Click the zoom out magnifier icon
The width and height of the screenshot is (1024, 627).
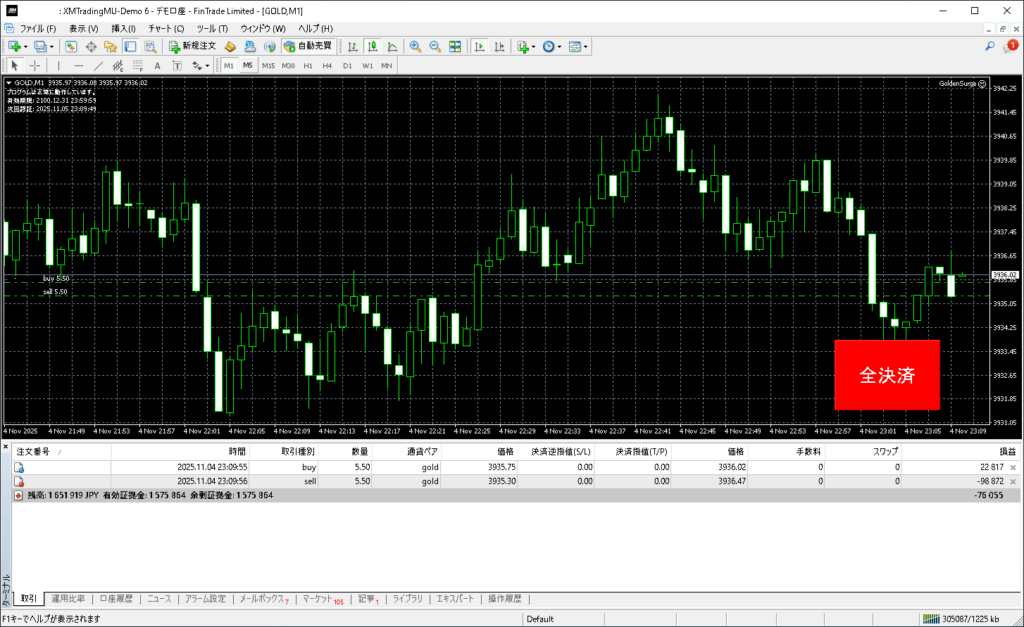435,46
